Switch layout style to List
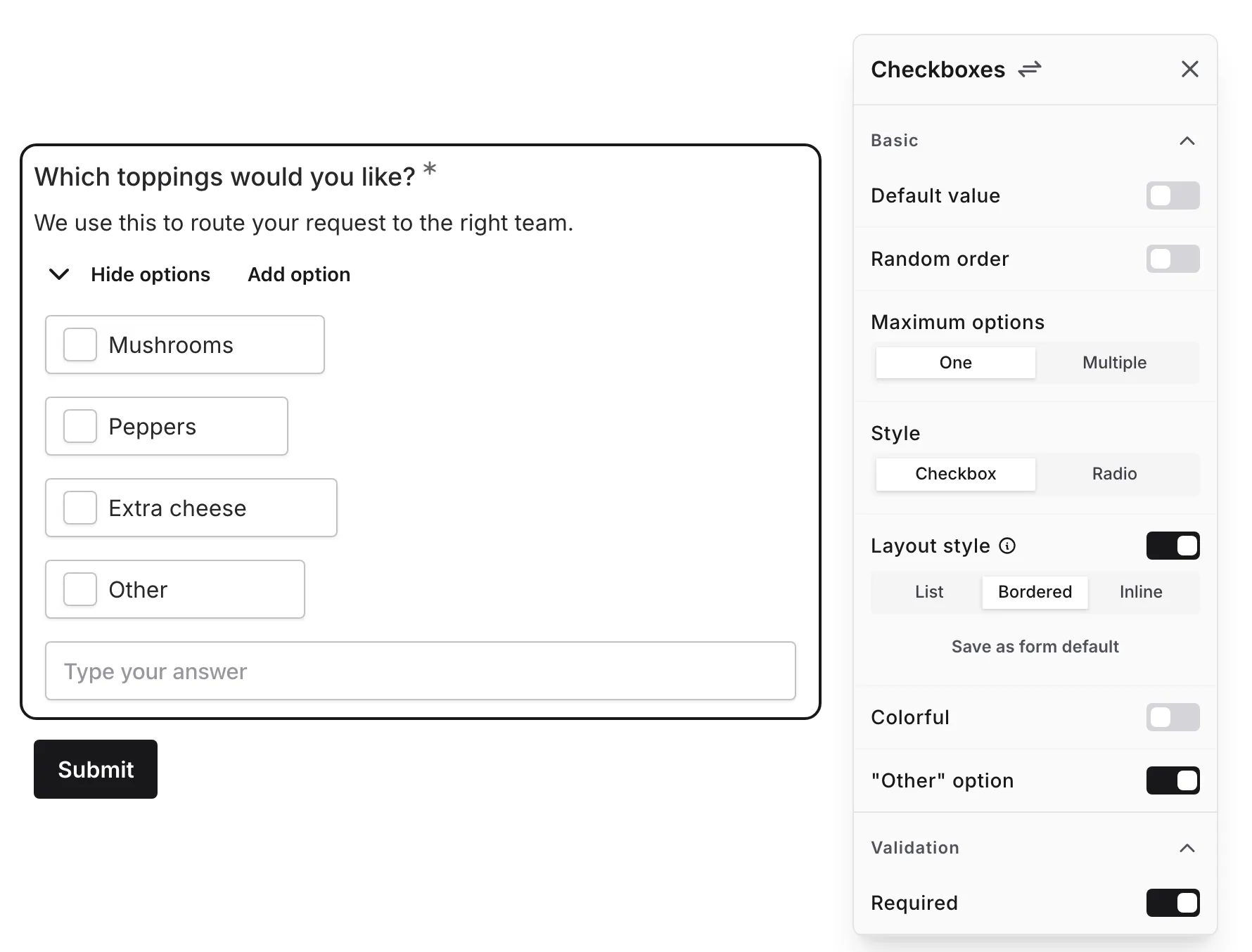Viewport: 1252px width, 952px height. coord(929,592)
